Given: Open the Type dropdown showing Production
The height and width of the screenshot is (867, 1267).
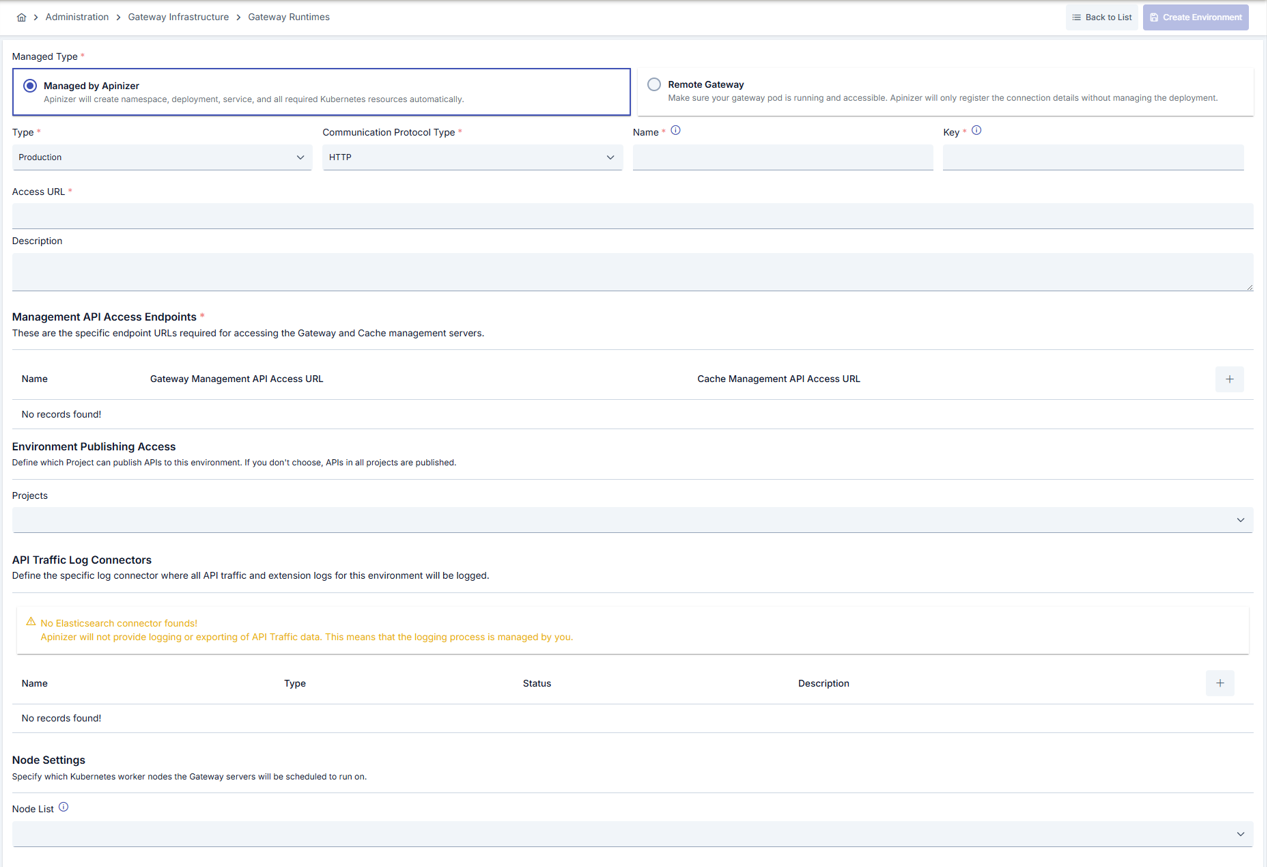Looking at the screenshot, I should click(162, 157).
